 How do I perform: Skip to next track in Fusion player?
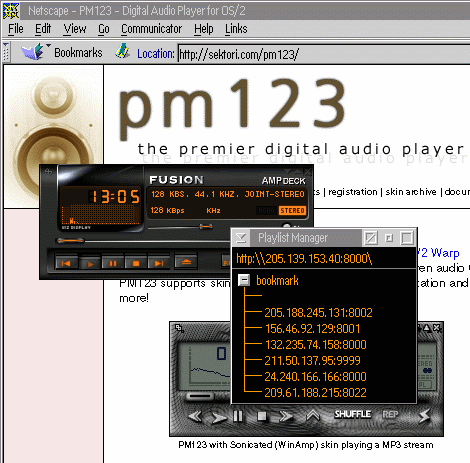pyautogui.click(x=159, y=263)
